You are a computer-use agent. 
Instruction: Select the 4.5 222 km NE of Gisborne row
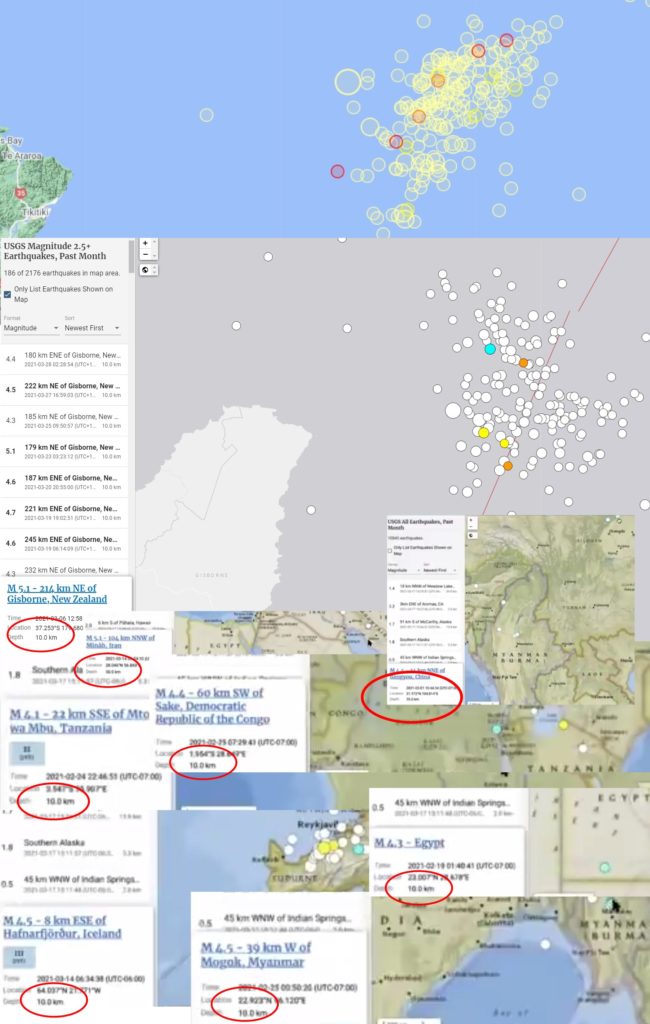pos(64,390)
